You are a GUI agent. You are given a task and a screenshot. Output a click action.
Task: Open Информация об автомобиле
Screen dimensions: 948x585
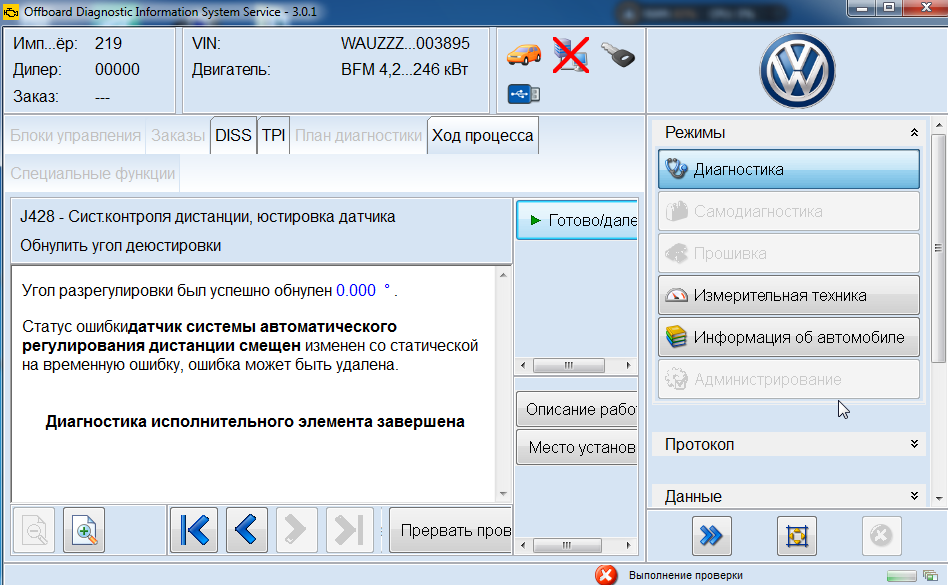[788, 338]
